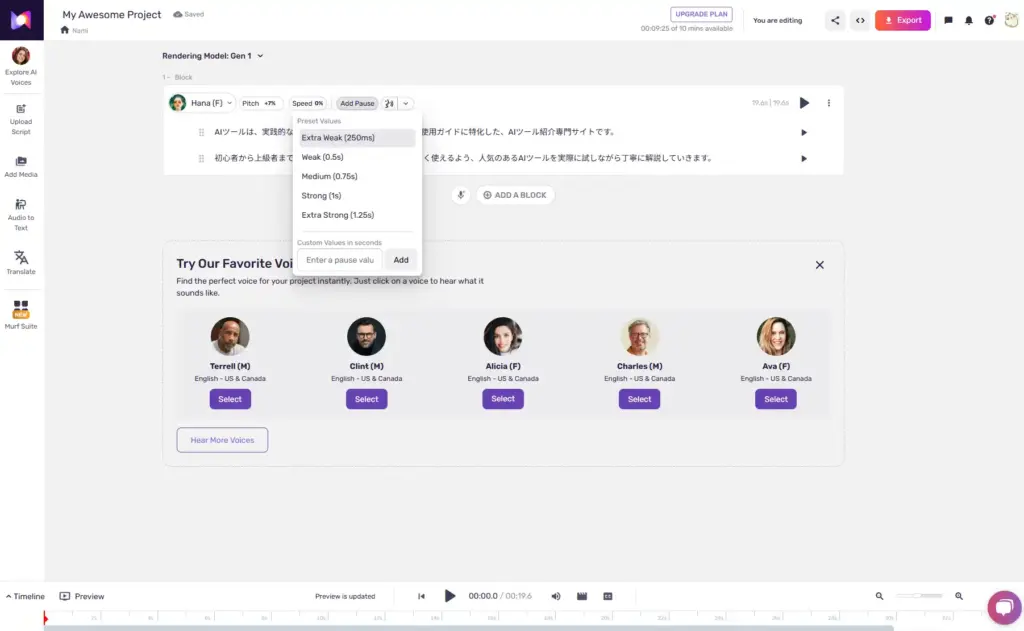Zoom in the timeline with the magnifier
Screen dimensions: 1024x631
click(x=959, y=596)
